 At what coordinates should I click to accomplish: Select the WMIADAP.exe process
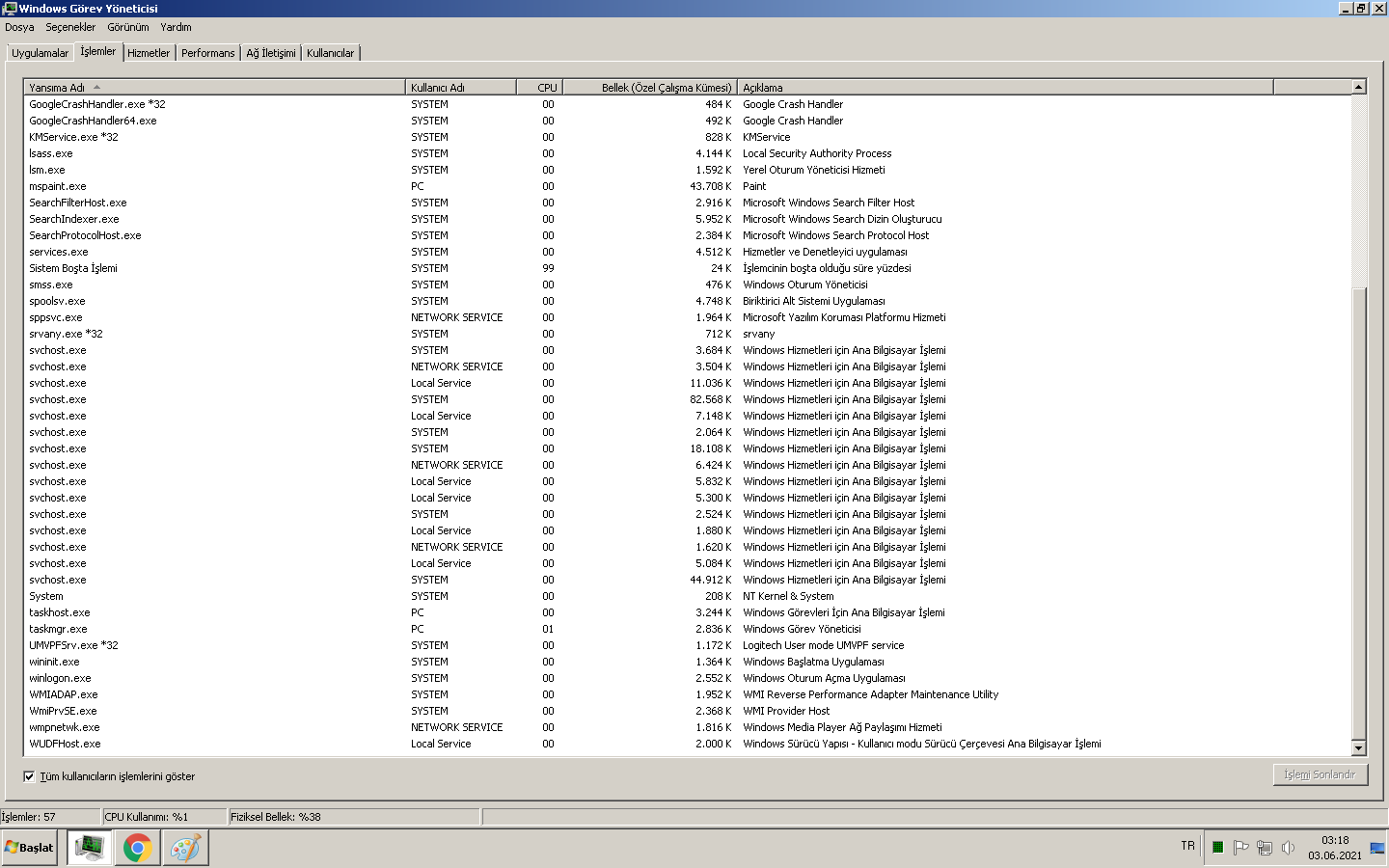[x=687, y=694]
